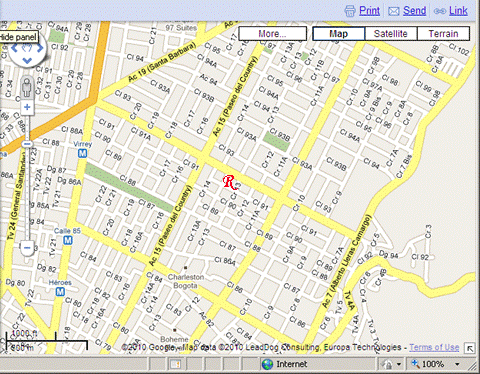Open the More... map options button

(273, 34)
